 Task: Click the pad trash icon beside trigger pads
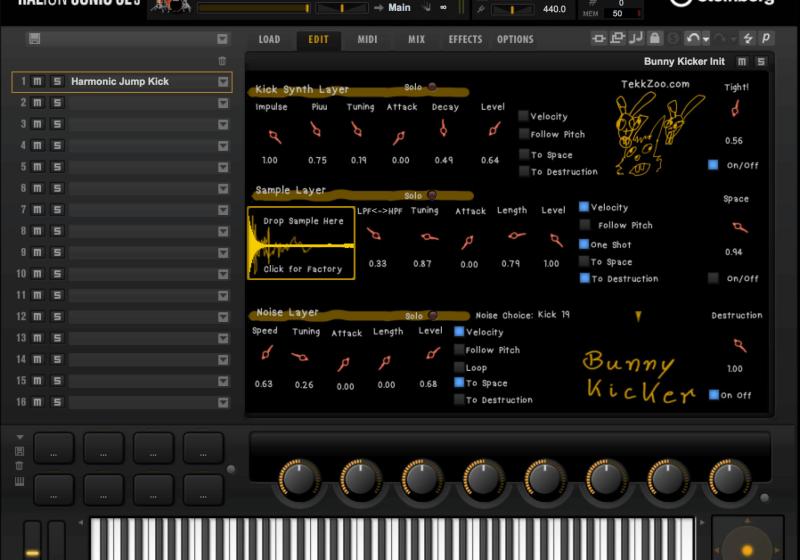[x=19, y=466]
